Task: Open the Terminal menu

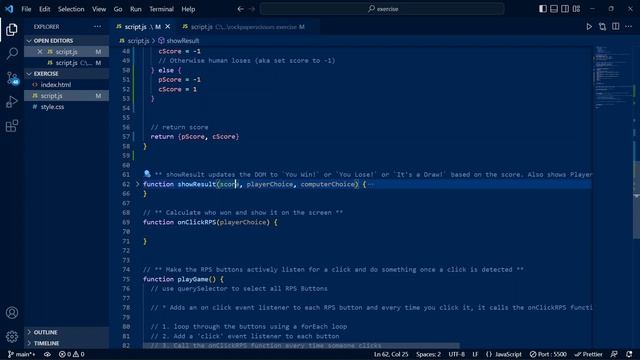Action: pos(161,9)
